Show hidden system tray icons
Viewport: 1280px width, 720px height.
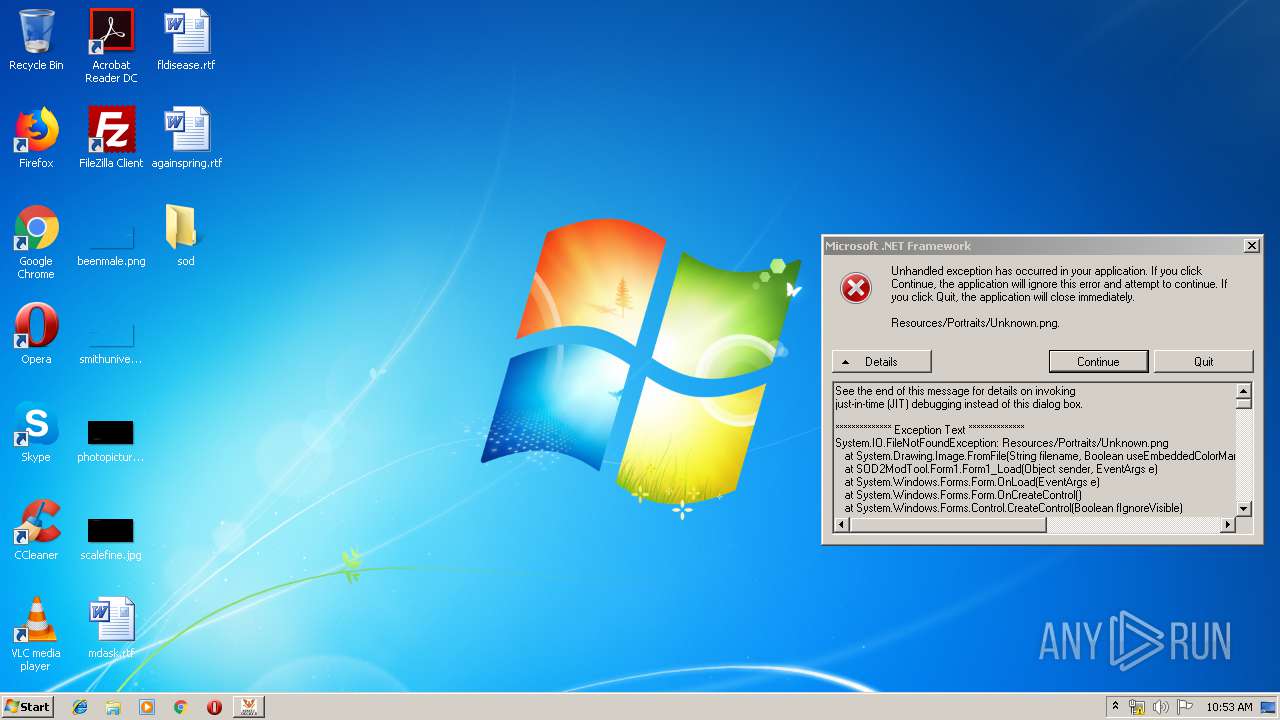coord(1115,707)
